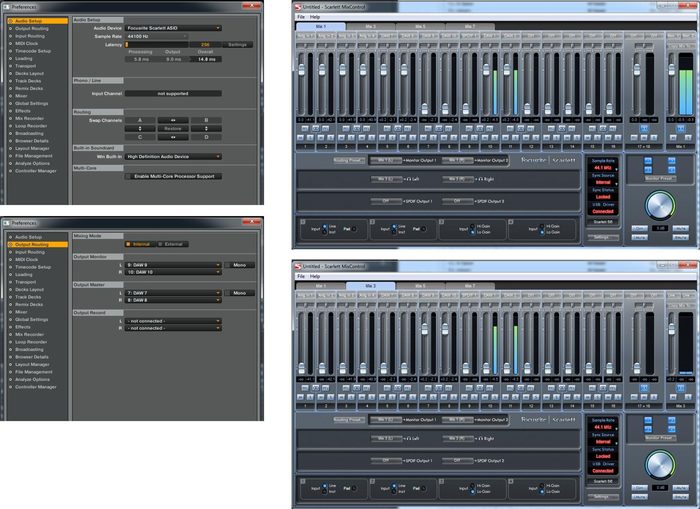Select Internal mixing mode

point(139,244)
